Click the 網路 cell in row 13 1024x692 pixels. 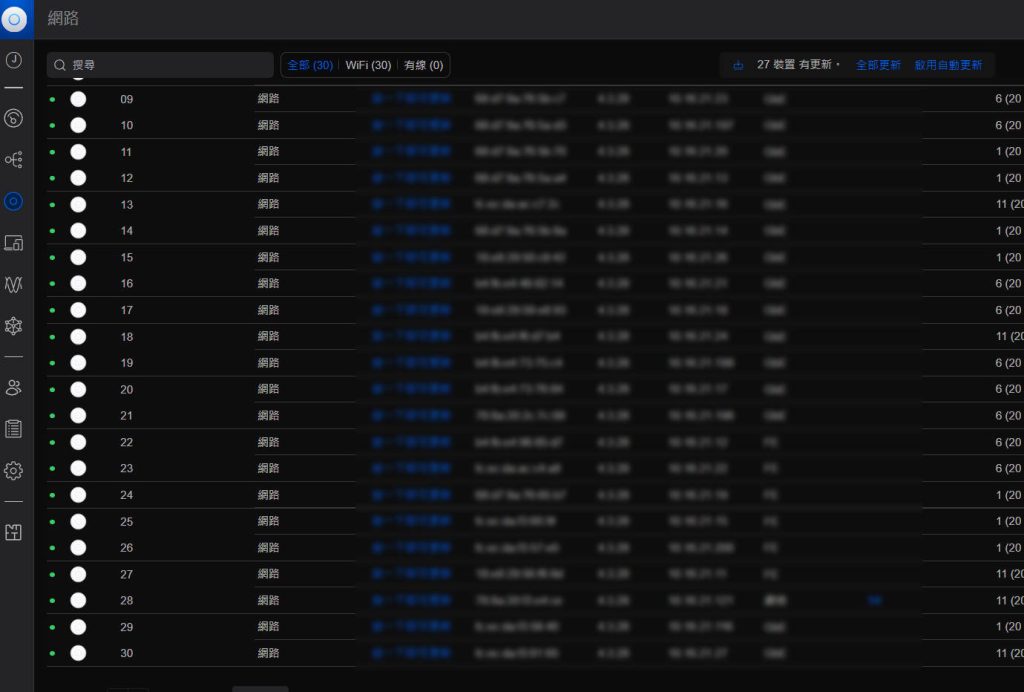point(268,204)
